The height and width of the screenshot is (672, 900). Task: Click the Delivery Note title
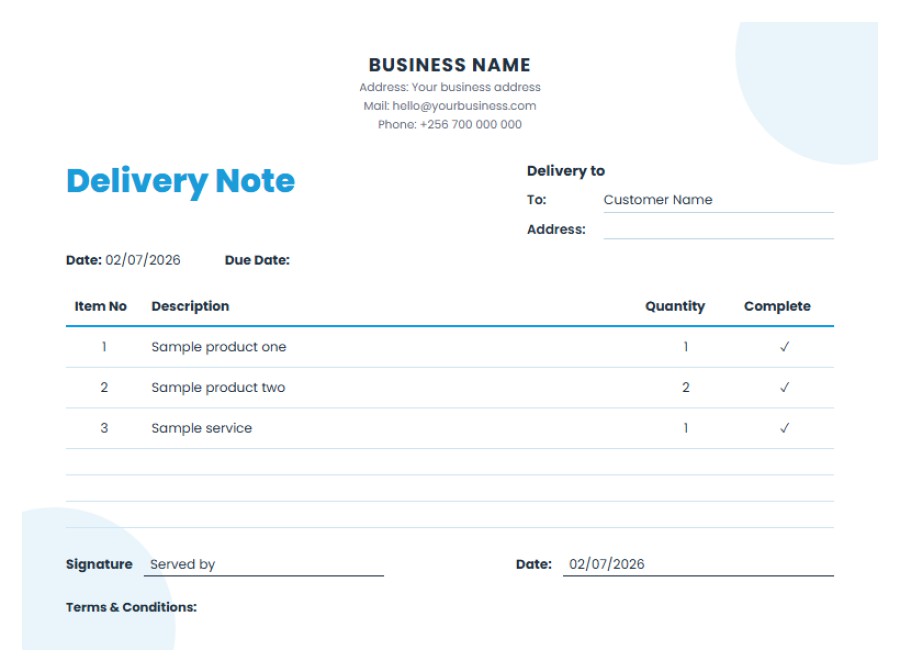[180, 181]
